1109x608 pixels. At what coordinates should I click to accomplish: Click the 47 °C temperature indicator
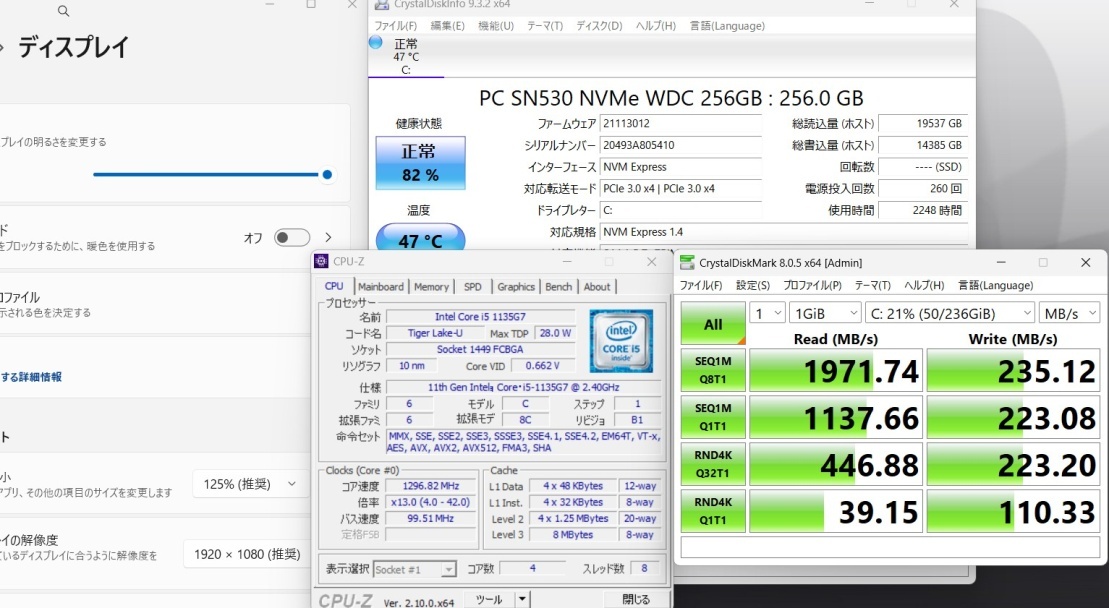pos(420,240)
